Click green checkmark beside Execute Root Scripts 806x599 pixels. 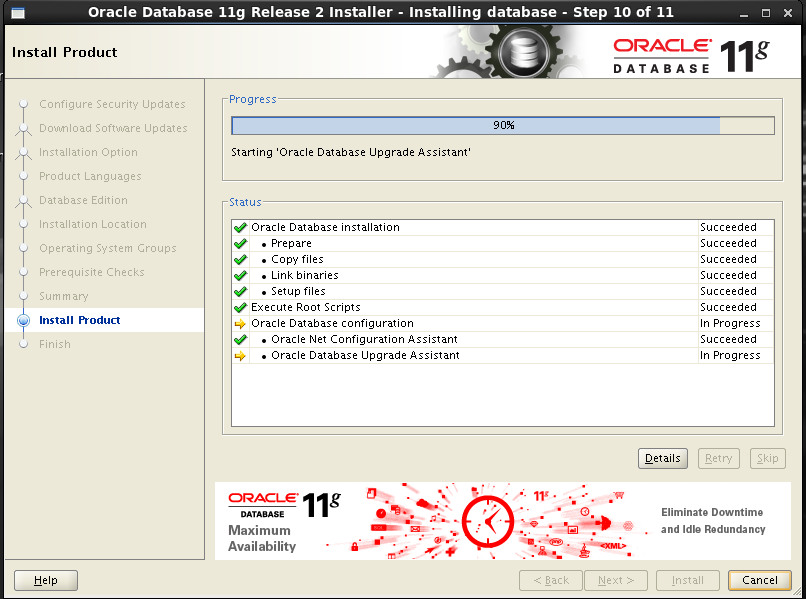240,307
